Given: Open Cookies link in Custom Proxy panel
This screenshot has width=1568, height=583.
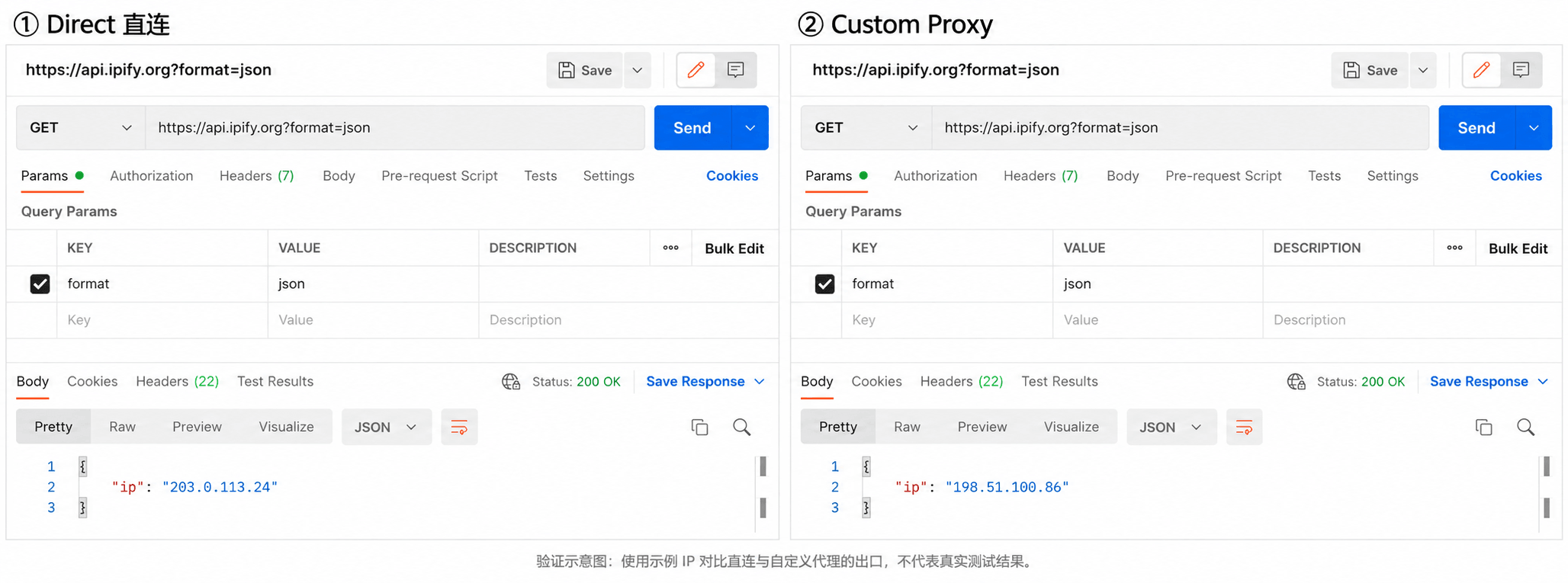Looking at the screenshot, I should [1515, 176].
